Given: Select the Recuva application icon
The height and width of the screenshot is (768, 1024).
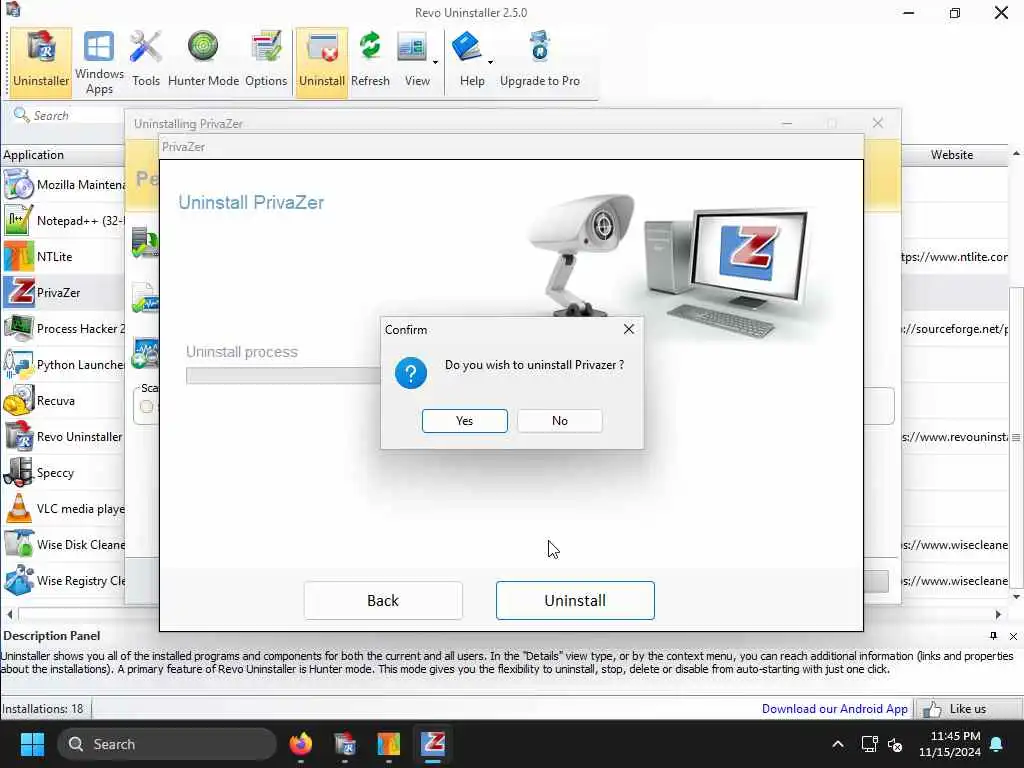Looking at the screenshot, I should [18, 400].
